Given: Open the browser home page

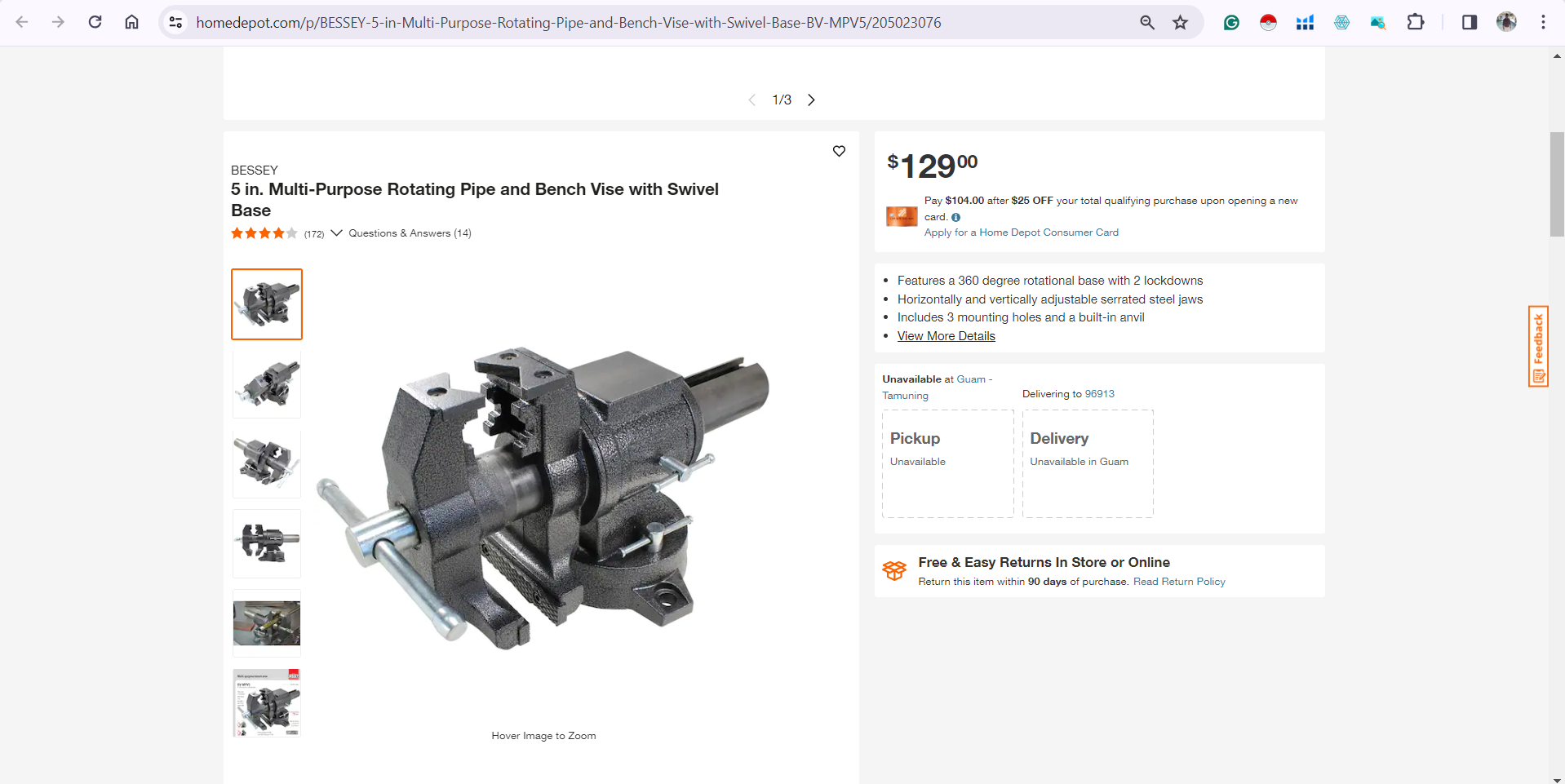Looking at the screenshot, I should pyautogui.click(x=131, y=22).
